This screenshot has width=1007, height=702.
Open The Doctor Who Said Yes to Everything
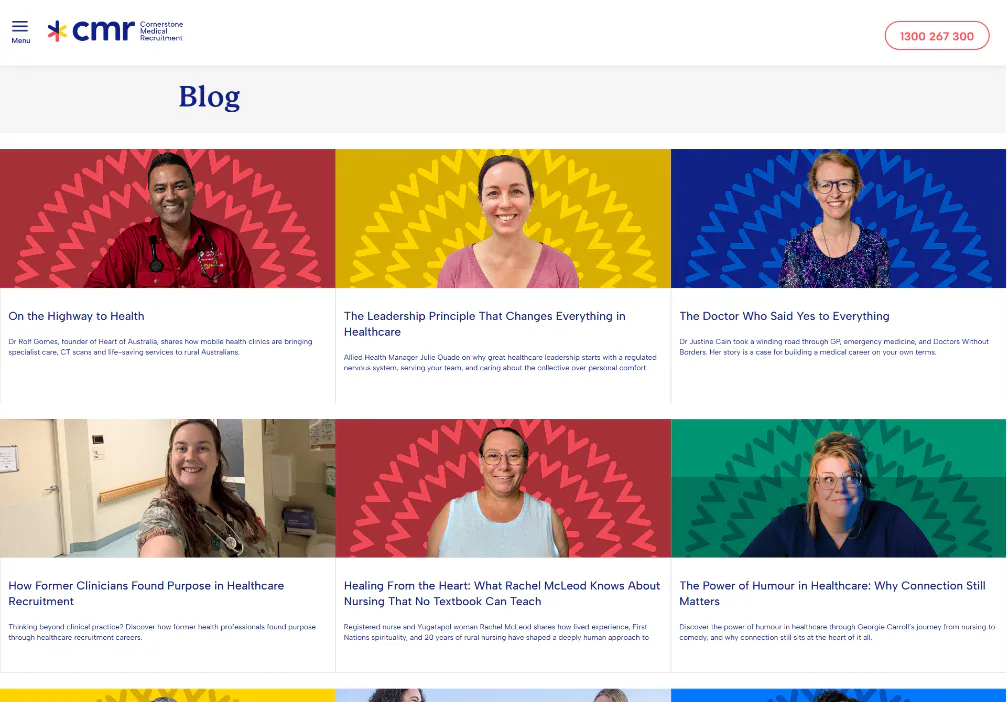pyautogui.click(x=784, y=316)
